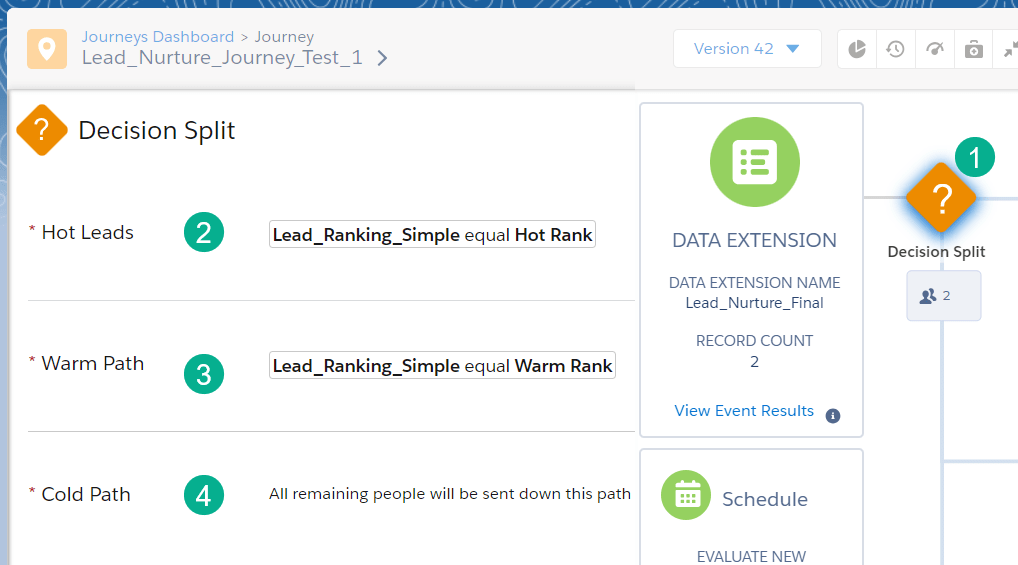This screenshot has width=1018, height=565.
Task: Open the journey history clock icon
Action: pos(896,49)
